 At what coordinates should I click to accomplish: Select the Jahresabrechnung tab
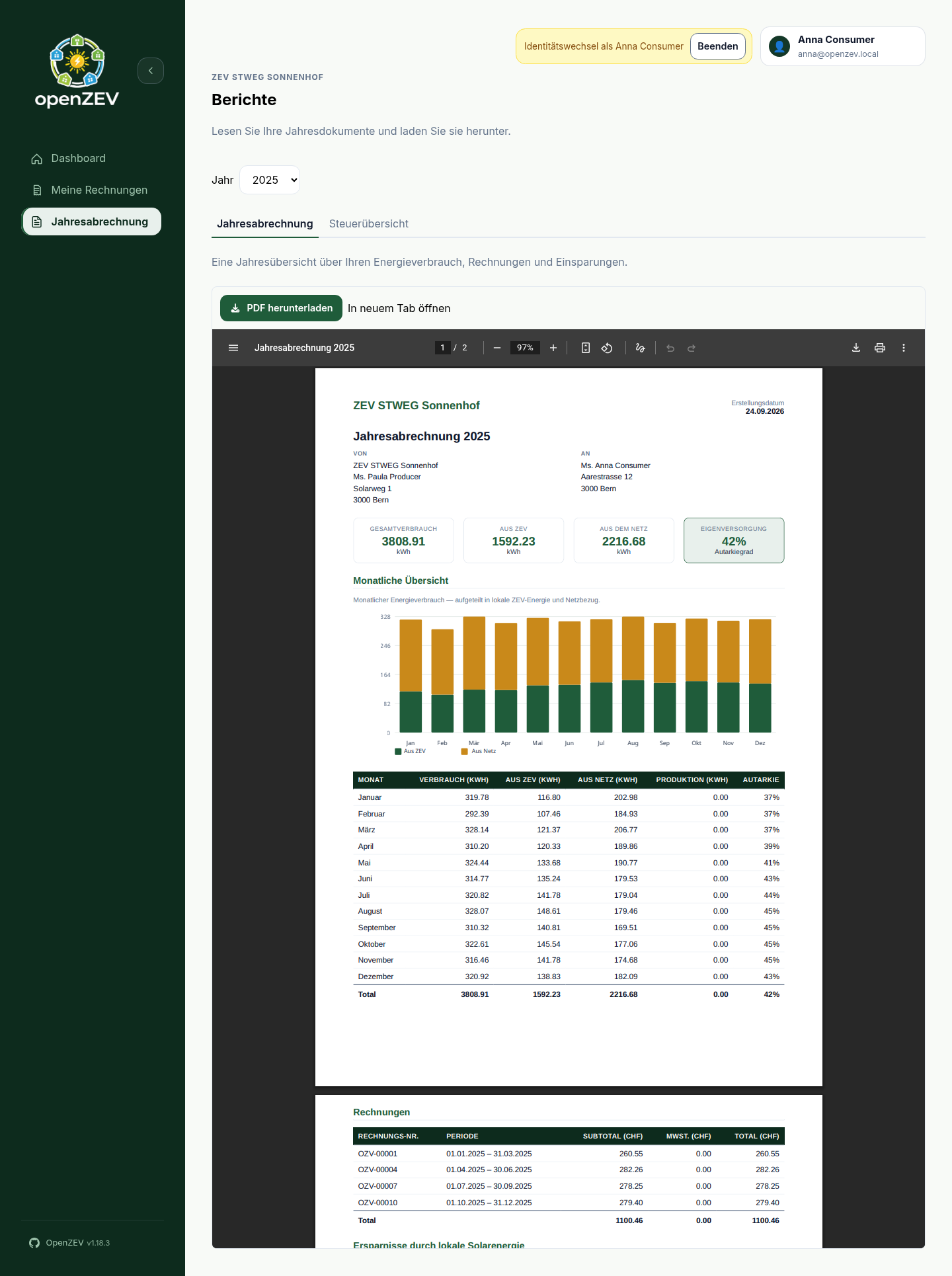pos(264,224)
